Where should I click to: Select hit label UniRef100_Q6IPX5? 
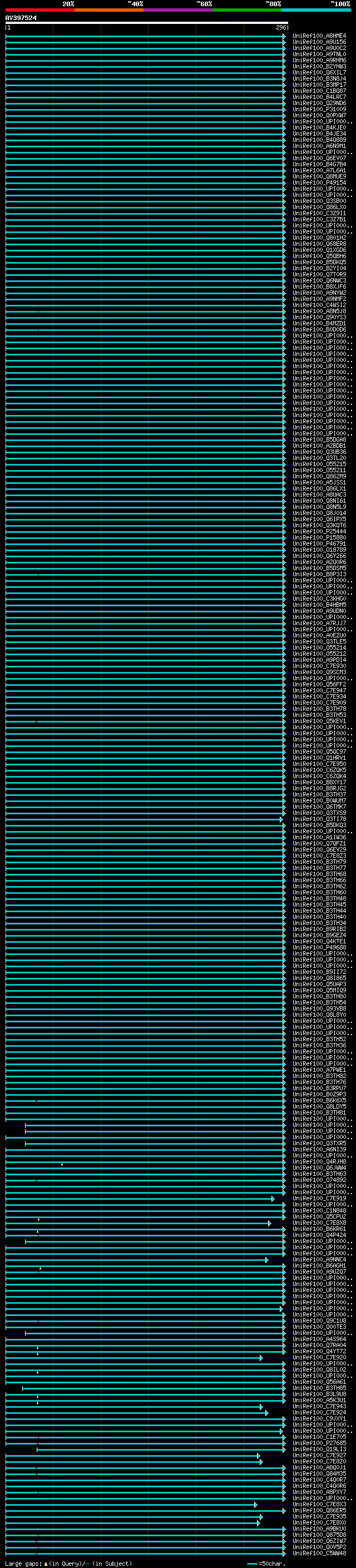pyautogui.click(x=319, y=519)
